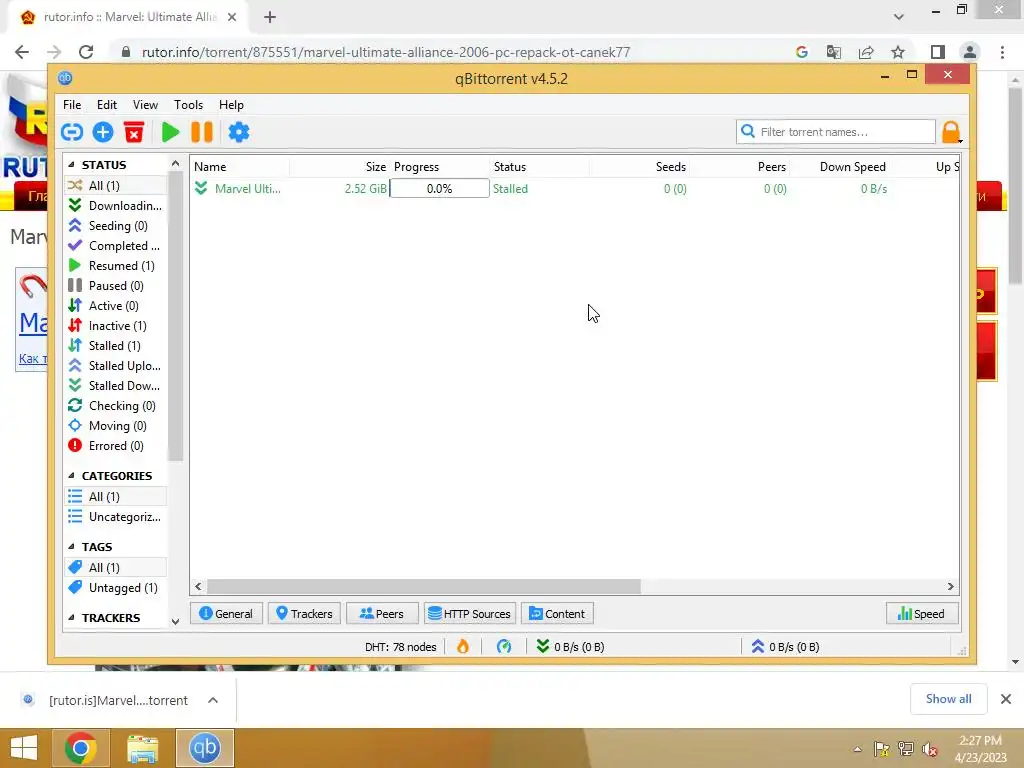Select the Inactive (1) filter
This screenshot has width=1024, height=768.
[116, 326]
